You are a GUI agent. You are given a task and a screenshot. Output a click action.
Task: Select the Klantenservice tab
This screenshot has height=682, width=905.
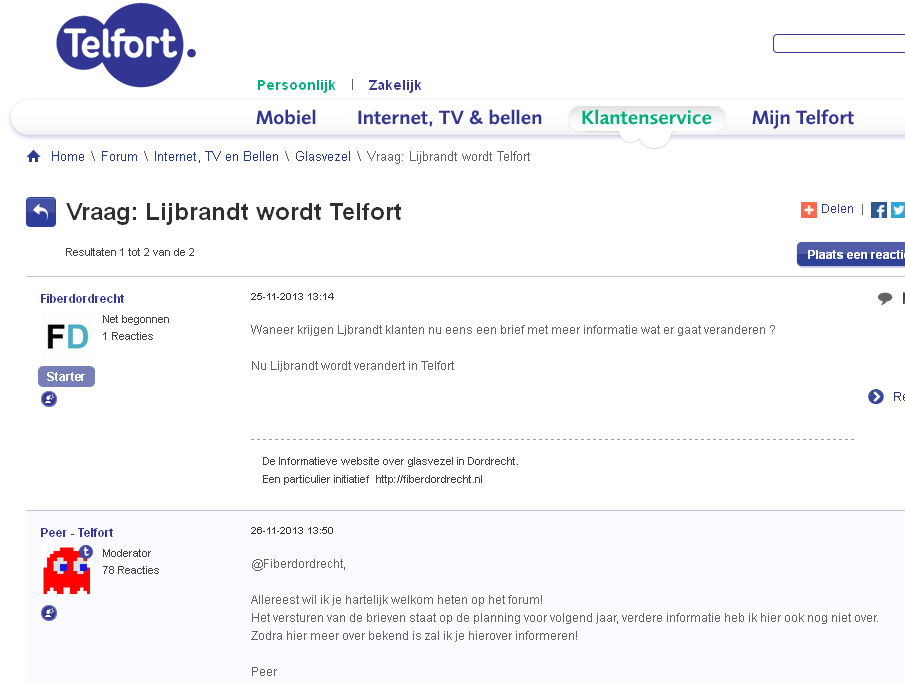point(646,118)
